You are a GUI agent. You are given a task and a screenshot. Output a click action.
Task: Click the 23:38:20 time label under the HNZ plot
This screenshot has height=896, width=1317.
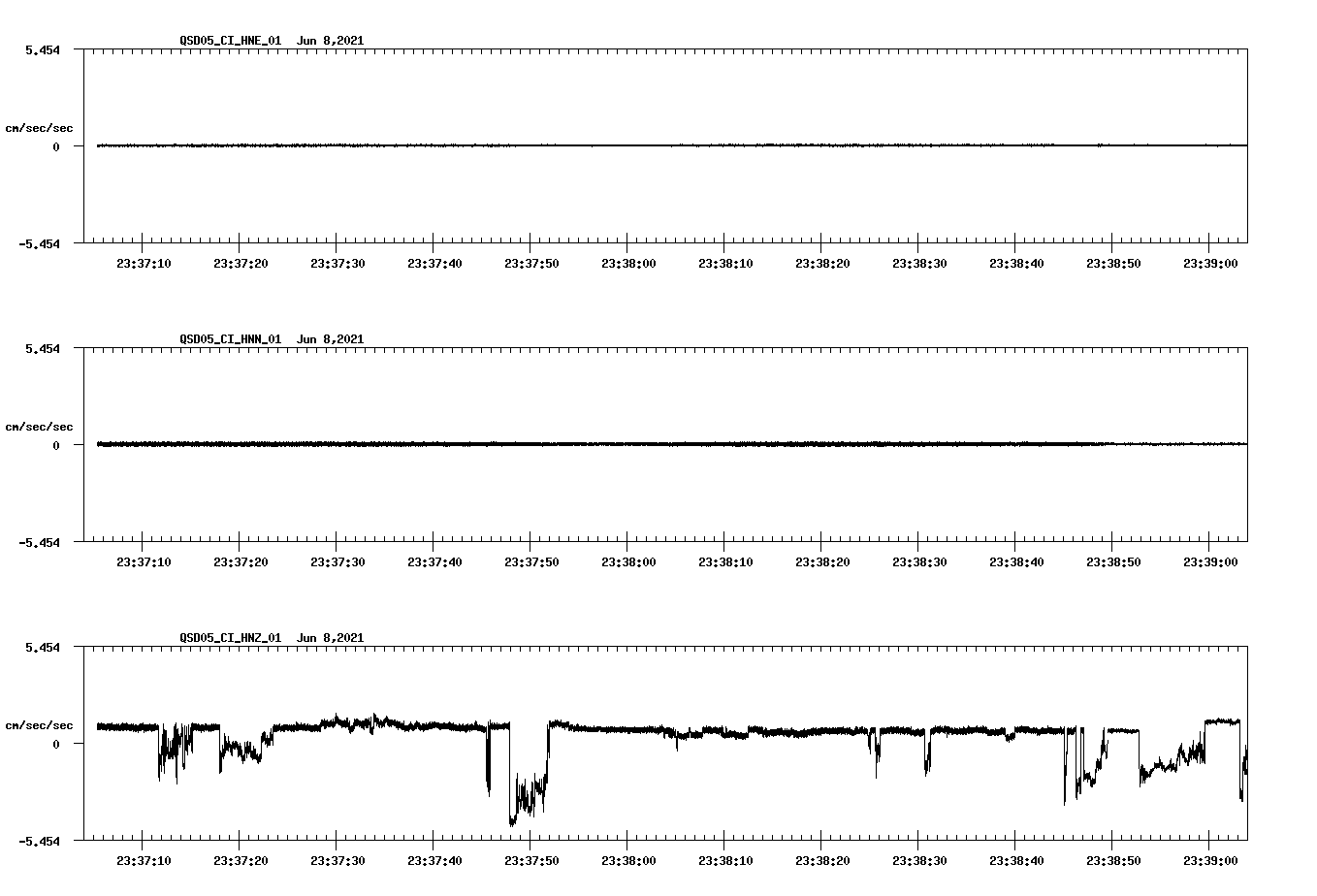coord(822,860)
